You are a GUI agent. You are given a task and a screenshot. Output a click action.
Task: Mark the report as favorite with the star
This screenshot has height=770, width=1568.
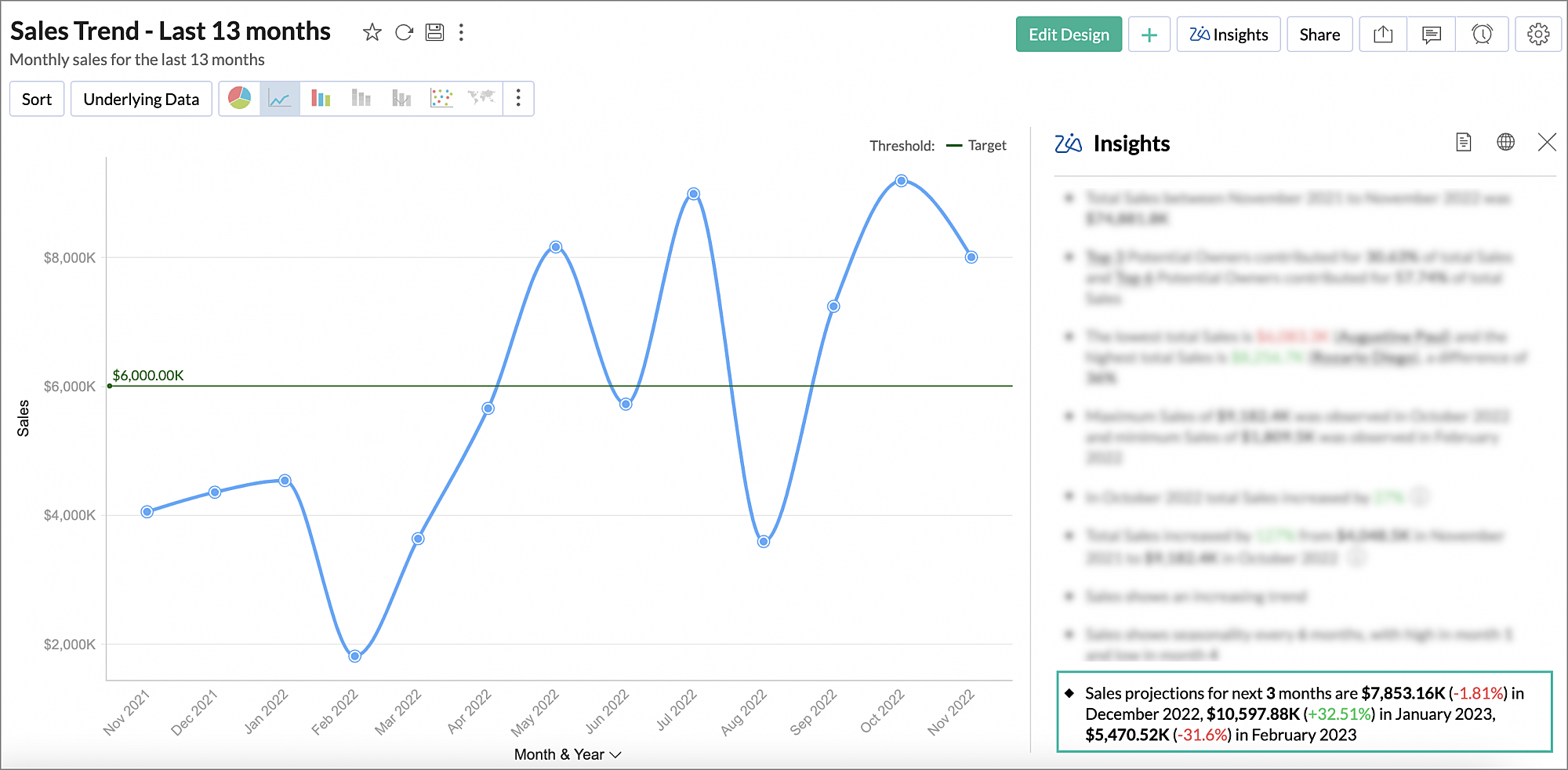372,32
